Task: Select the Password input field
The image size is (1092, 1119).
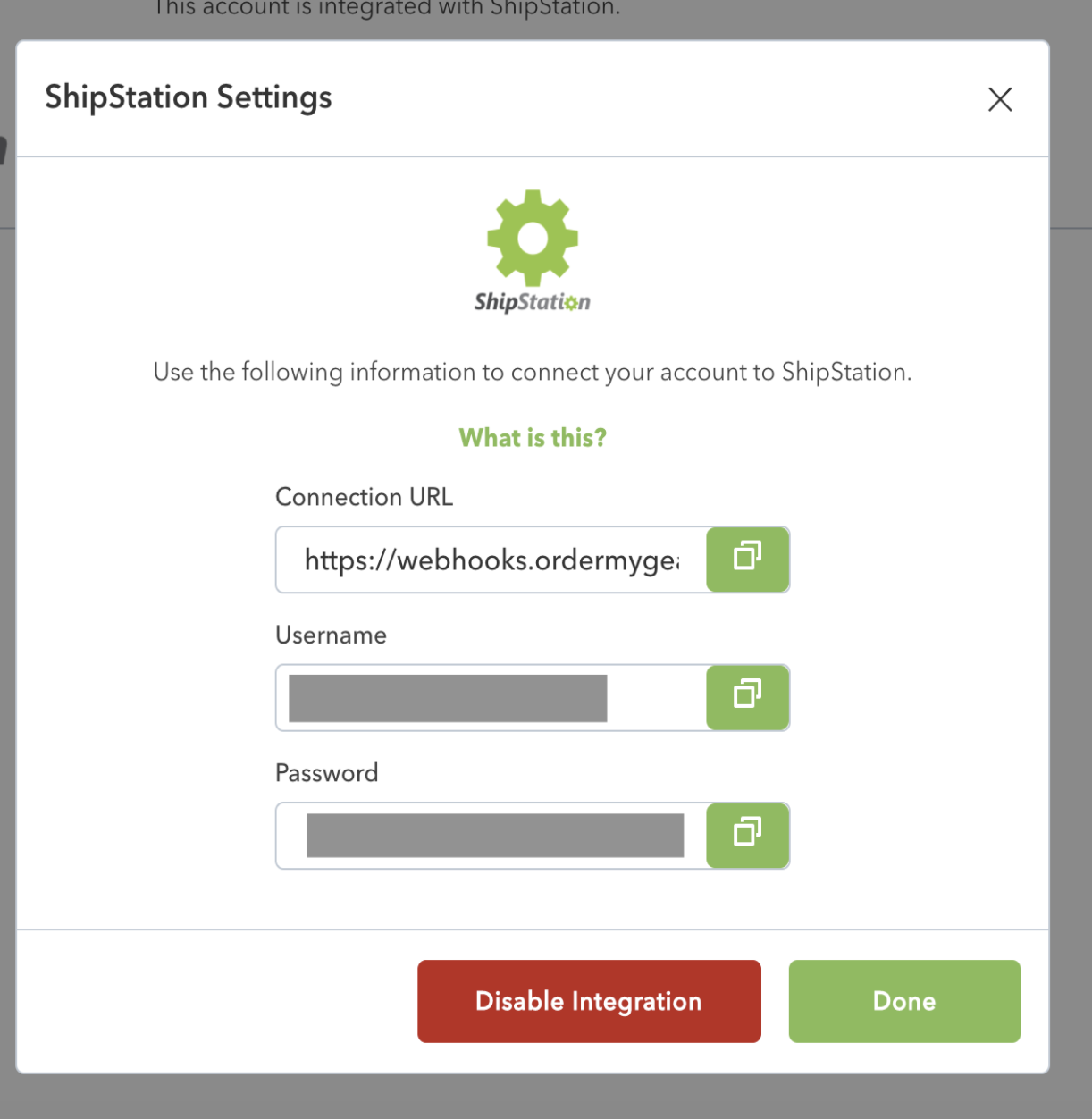Action: coord(491,836)
